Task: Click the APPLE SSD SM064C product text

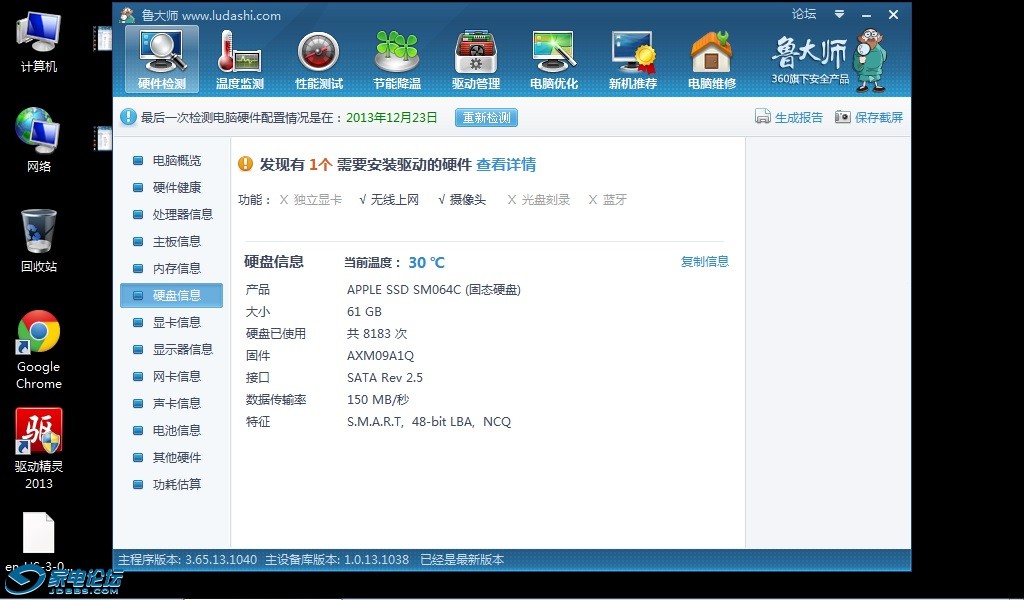Action: [x=434, y=290]
